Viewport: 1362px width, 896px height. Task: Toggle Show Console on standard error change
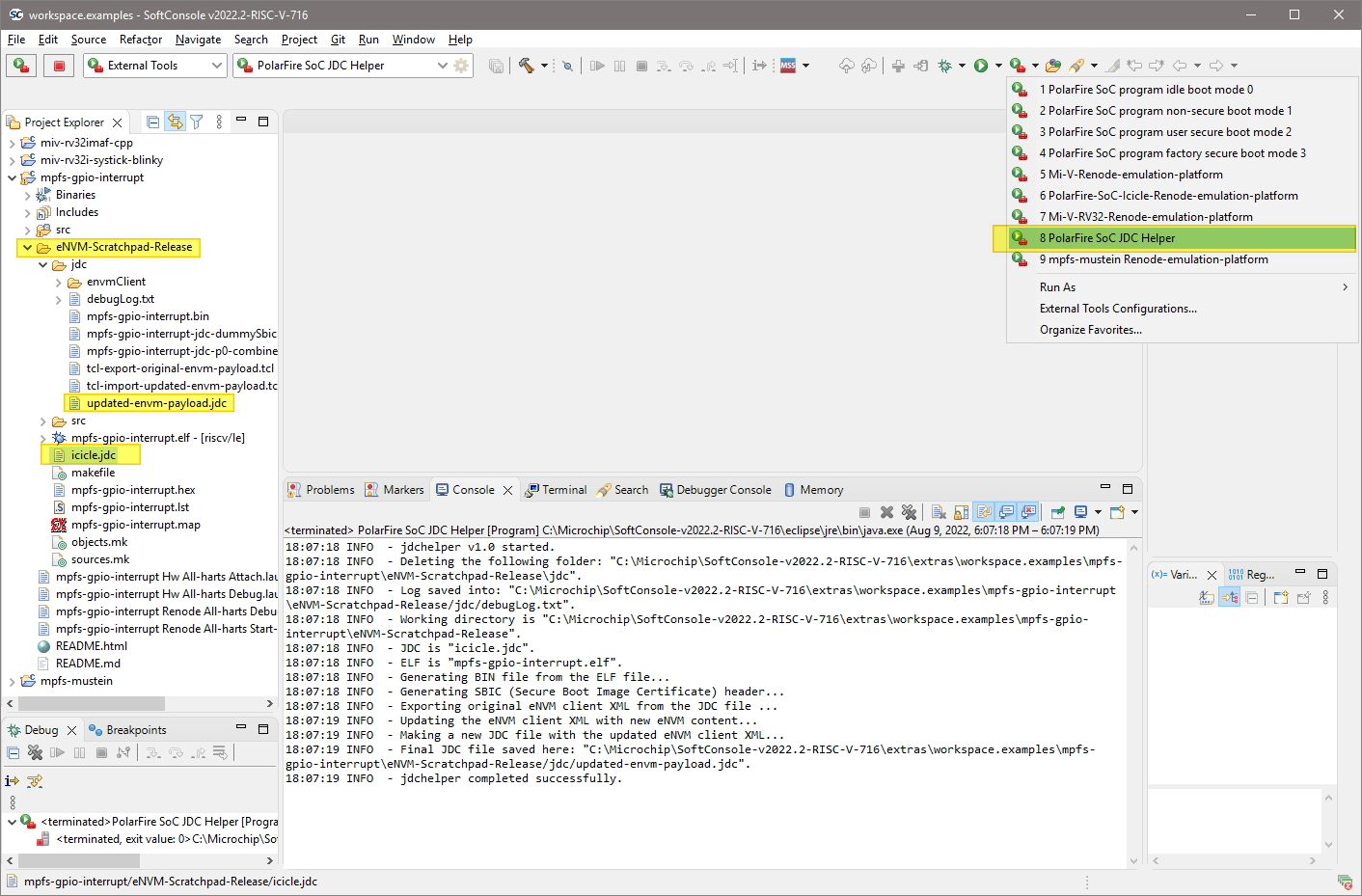point(1028,512)
